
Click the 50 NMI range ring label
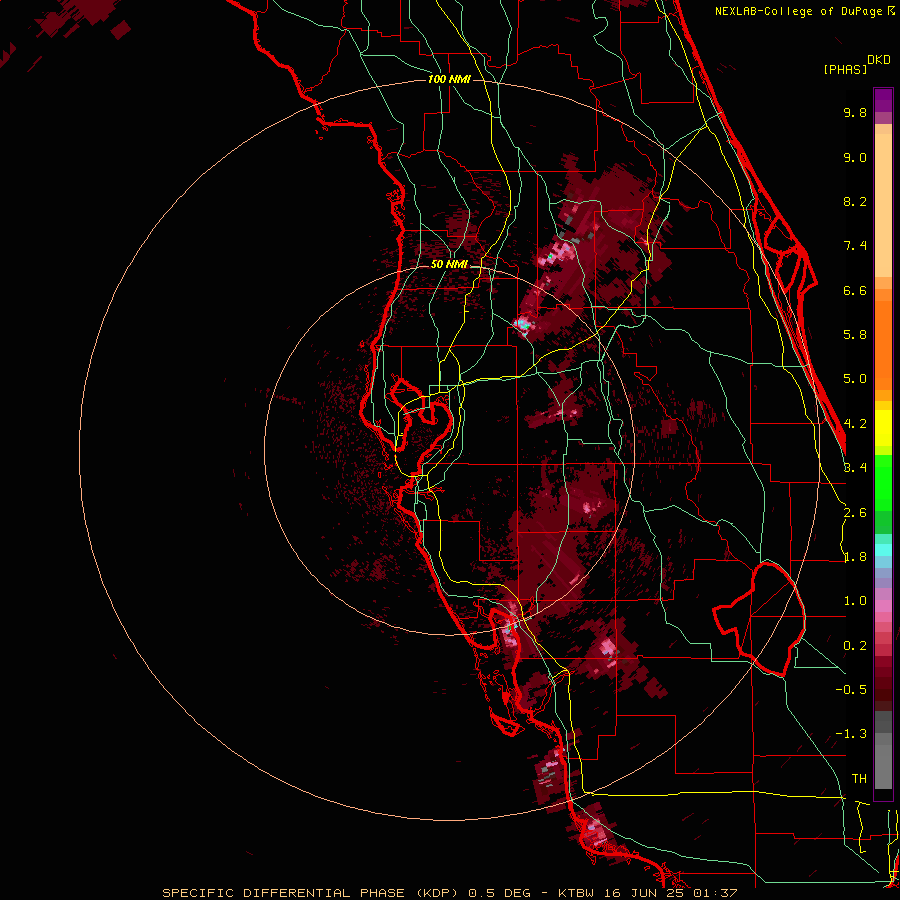(449, 264)
